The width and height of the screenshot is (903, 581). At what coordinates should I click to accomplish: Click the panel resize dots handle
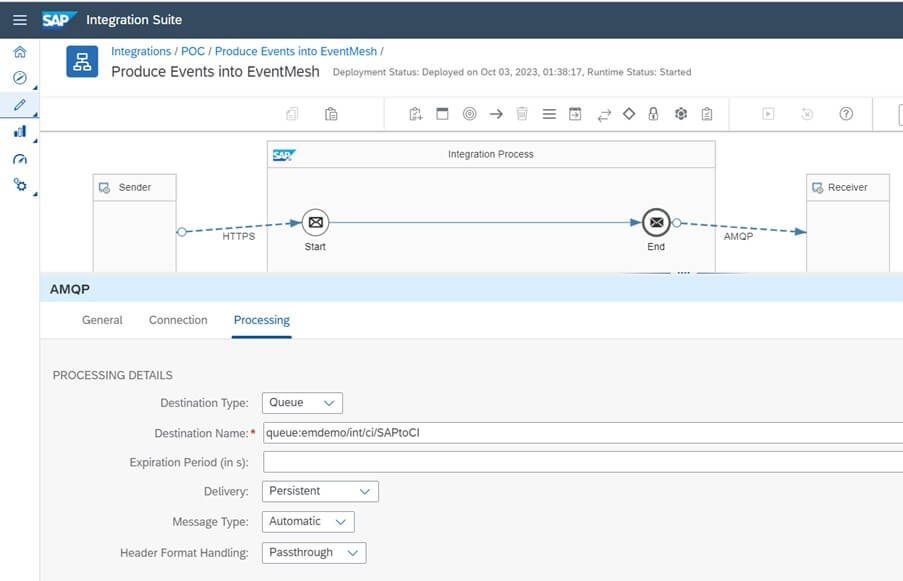684,273
